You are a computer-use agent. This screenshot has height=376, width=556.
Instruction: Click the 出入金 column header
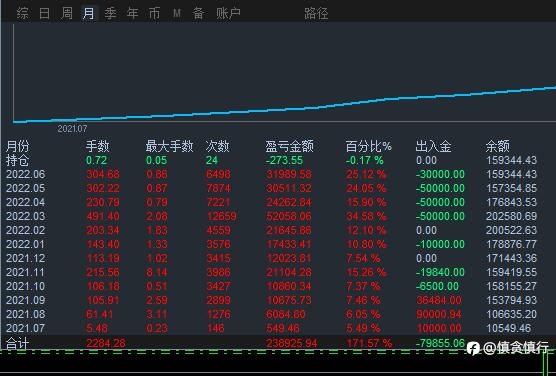click(433, 146)
